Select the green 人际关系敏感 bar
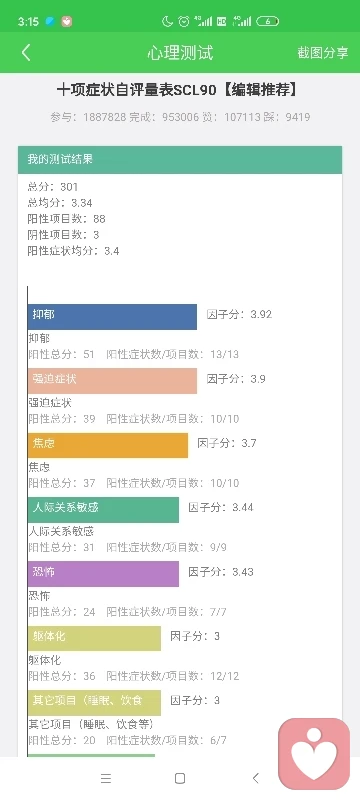The width and height of the screenshot is (360, 800). click(x=104, y=510)
